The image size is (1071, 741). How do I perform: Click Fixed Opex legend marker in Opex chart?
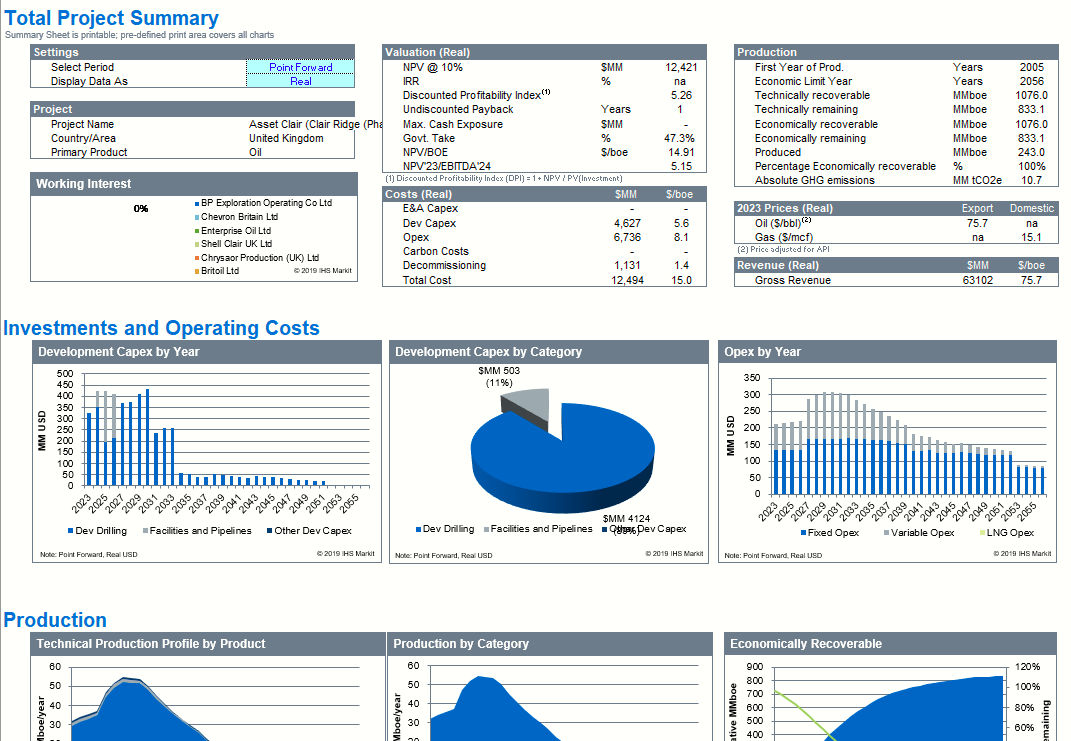coord(803,533)
